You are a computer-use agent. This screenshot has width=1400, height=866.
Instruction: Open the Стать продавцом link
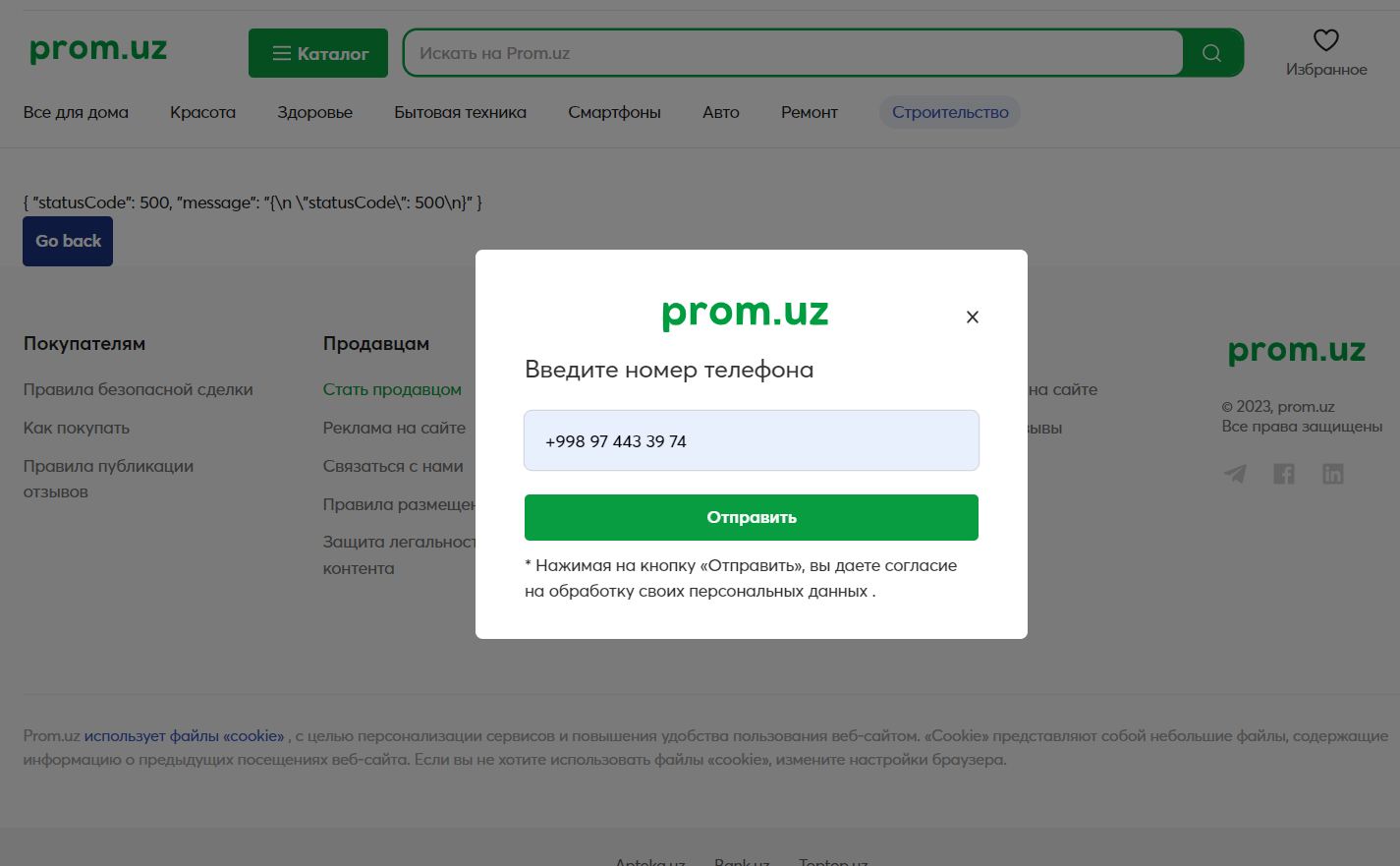(392, 389)
